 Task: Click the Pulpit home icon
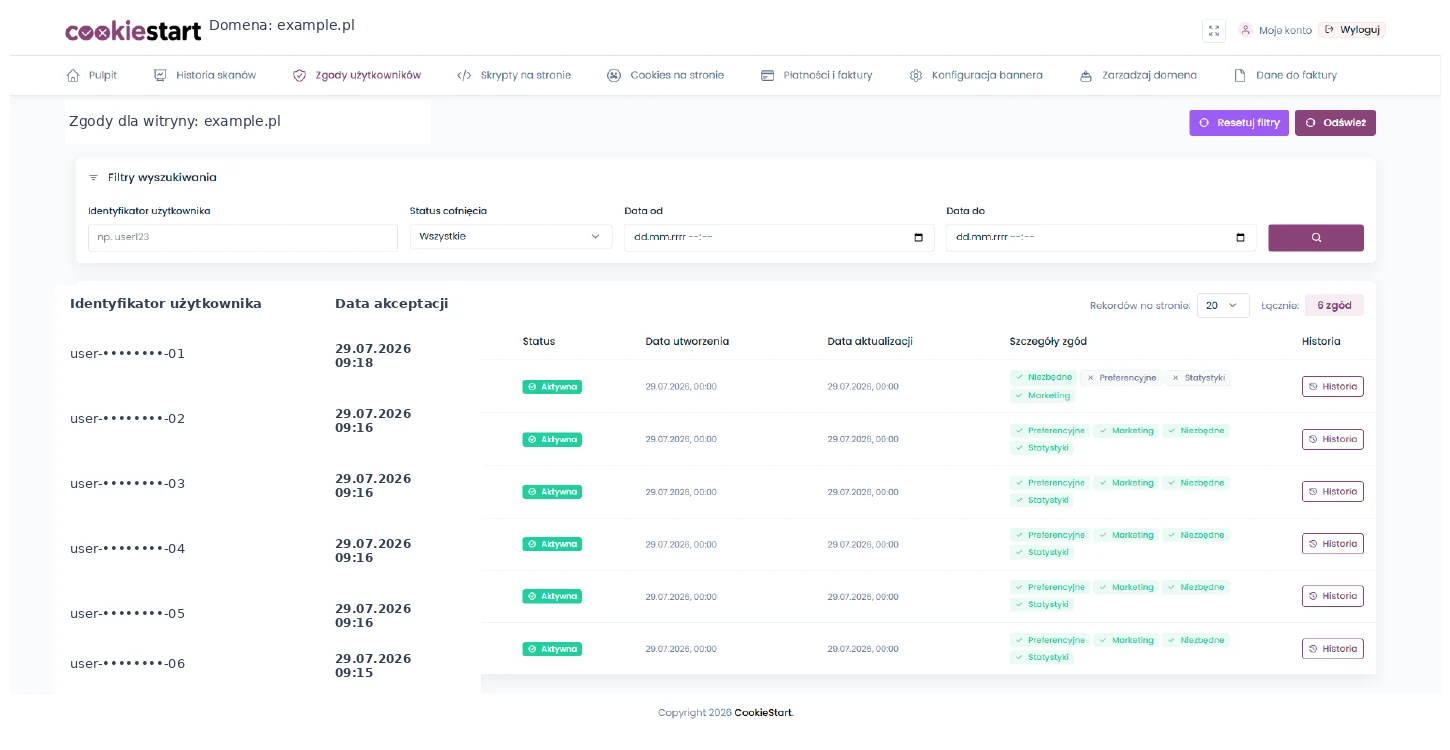click(73, 75)
